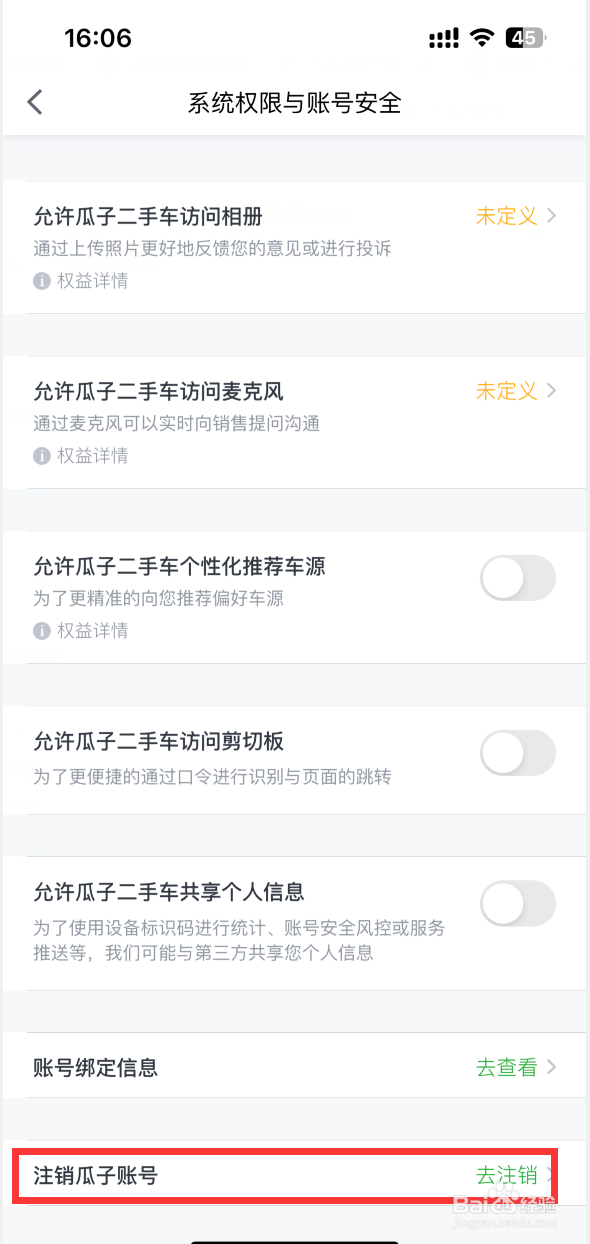Tap the battery indicator in status bar
Image resolution: width=590 pixels, height=1244 pixels.
526,39
